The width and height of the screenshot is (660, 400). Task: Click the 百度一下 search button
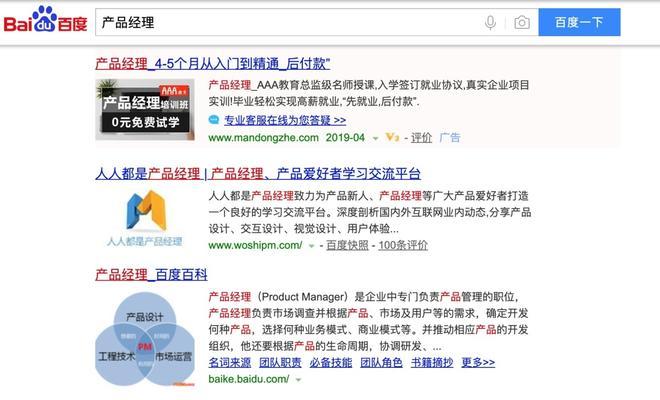tap(579, 22)
